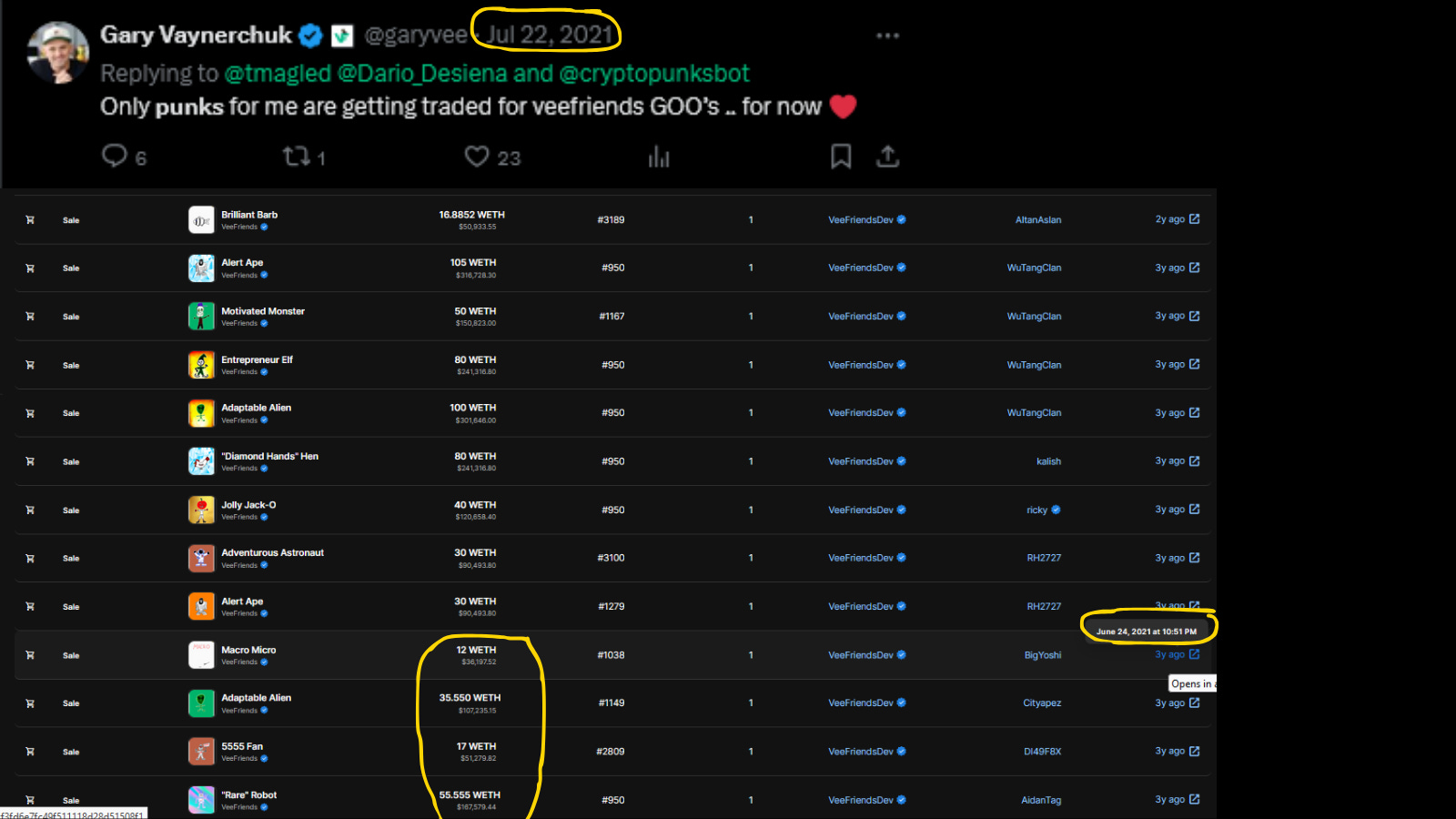Screen dimensions: 1456x819
Task: Like the tweet with heart icon
Action: coord(477,157)
